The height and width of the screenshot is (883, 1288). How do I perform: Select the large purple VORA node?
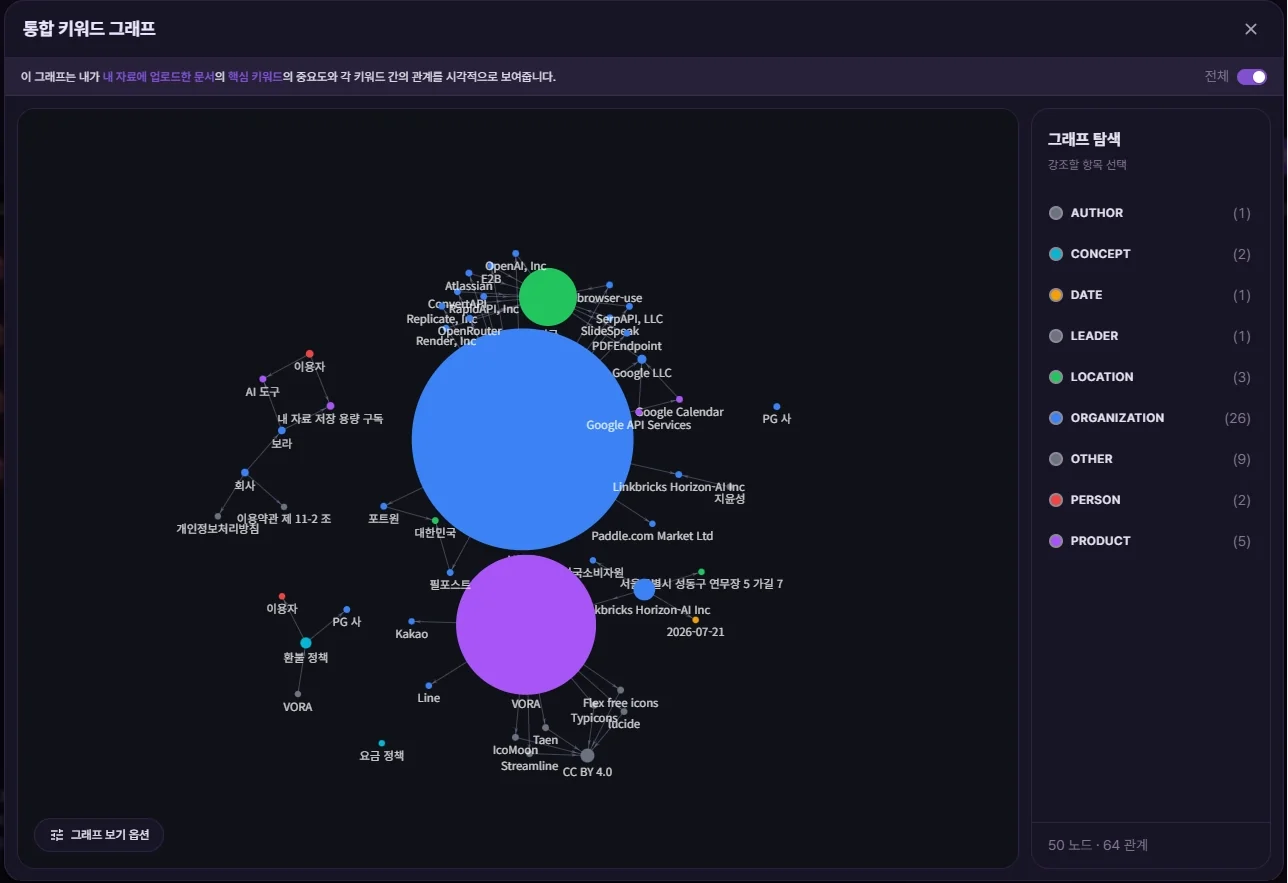(x=526, y=625)
